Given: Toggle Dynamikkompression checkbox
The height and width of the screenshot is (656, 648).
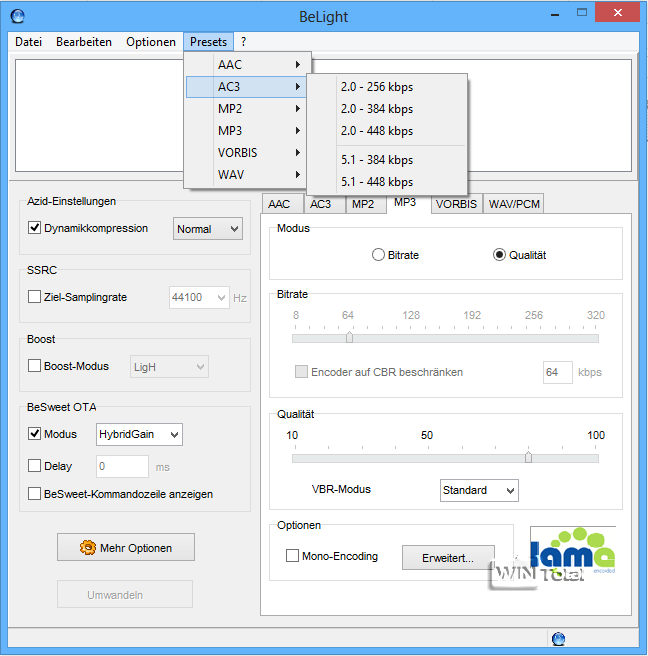Looking at the screenshot, I should (x=34, y=228).
